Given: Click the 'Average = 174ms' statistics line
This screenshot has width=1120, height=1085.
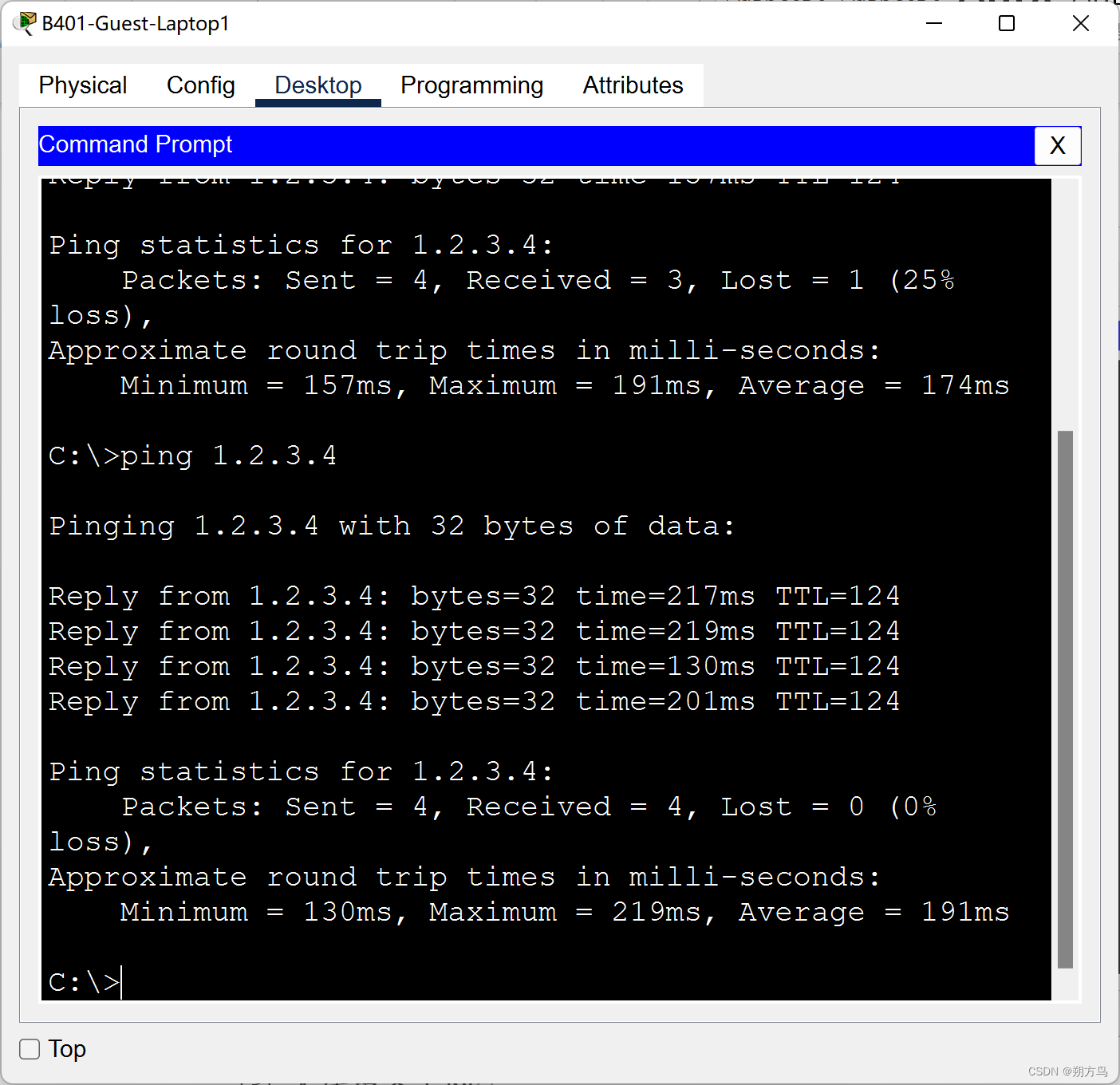Looking at the screenshot, I should [x=565, y=385].
